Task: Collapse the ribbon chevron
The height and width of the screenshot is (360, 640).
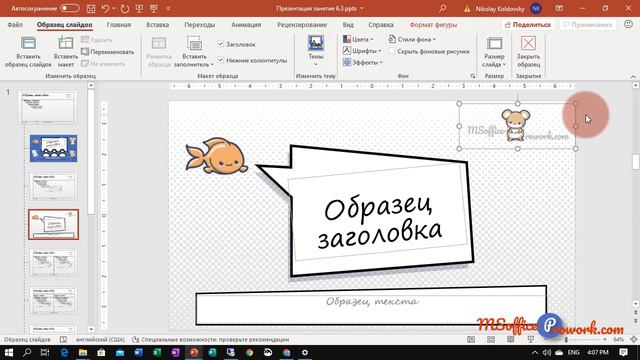Action: [x=633, y=76]
